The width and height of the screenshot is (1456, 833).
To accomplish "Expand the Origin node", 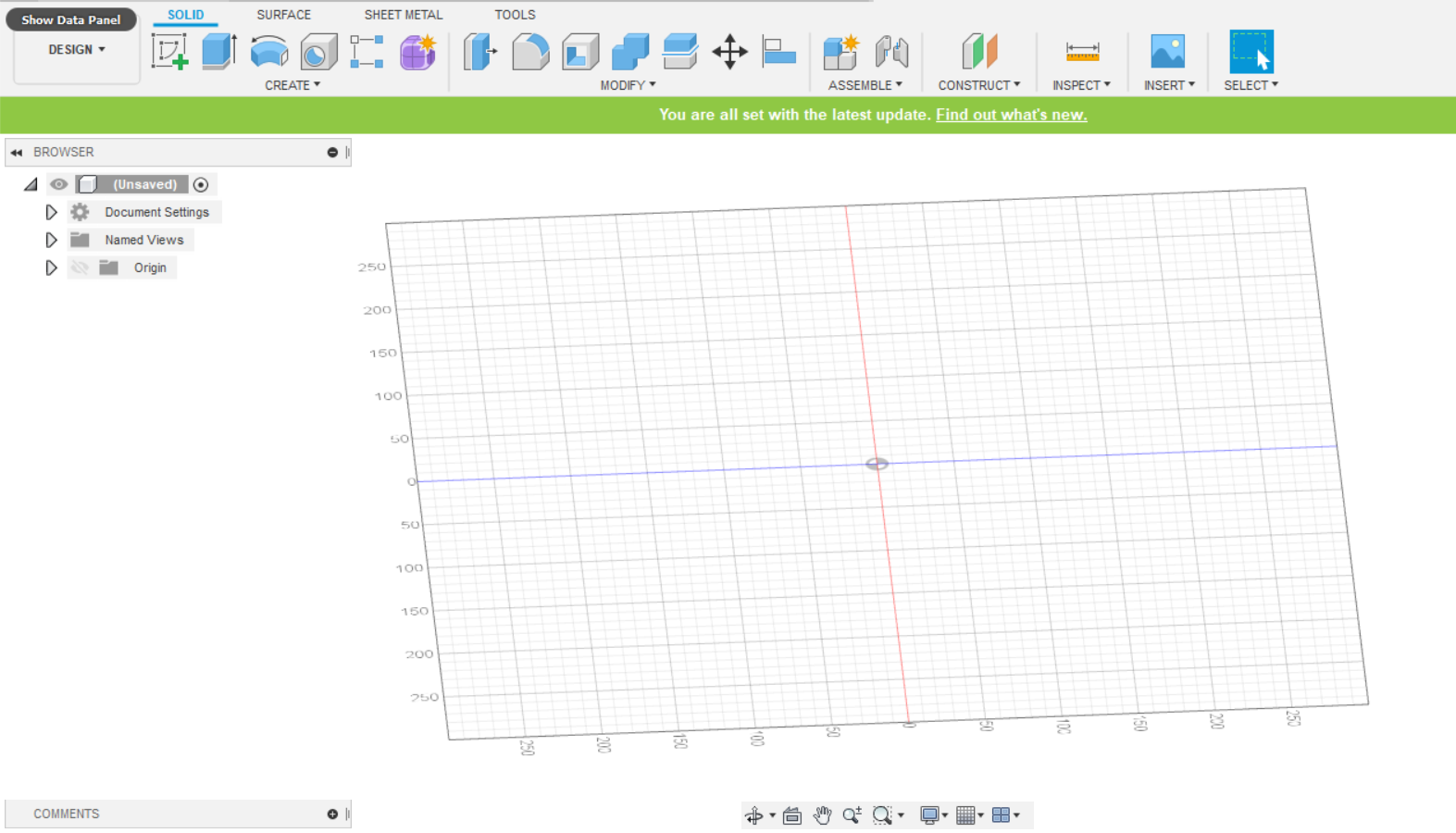I will (x=52, y=267).
